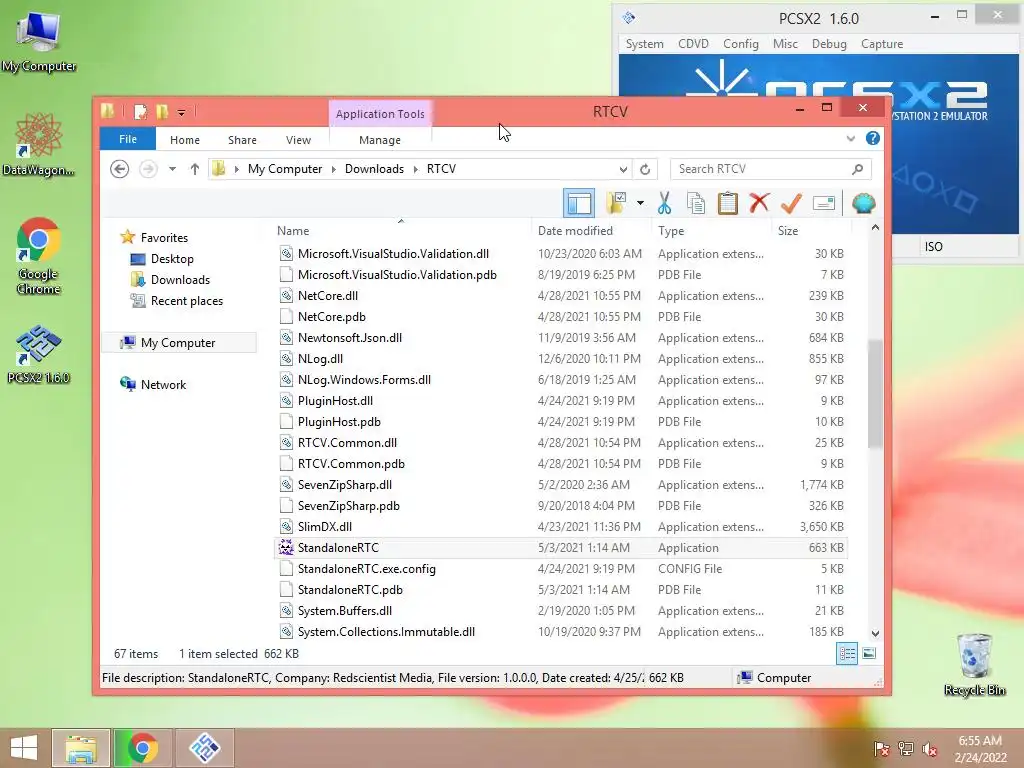1024x768 pixels.
Task: Click quick access New folder icon in title bar
Action: [x=162, y=112]
